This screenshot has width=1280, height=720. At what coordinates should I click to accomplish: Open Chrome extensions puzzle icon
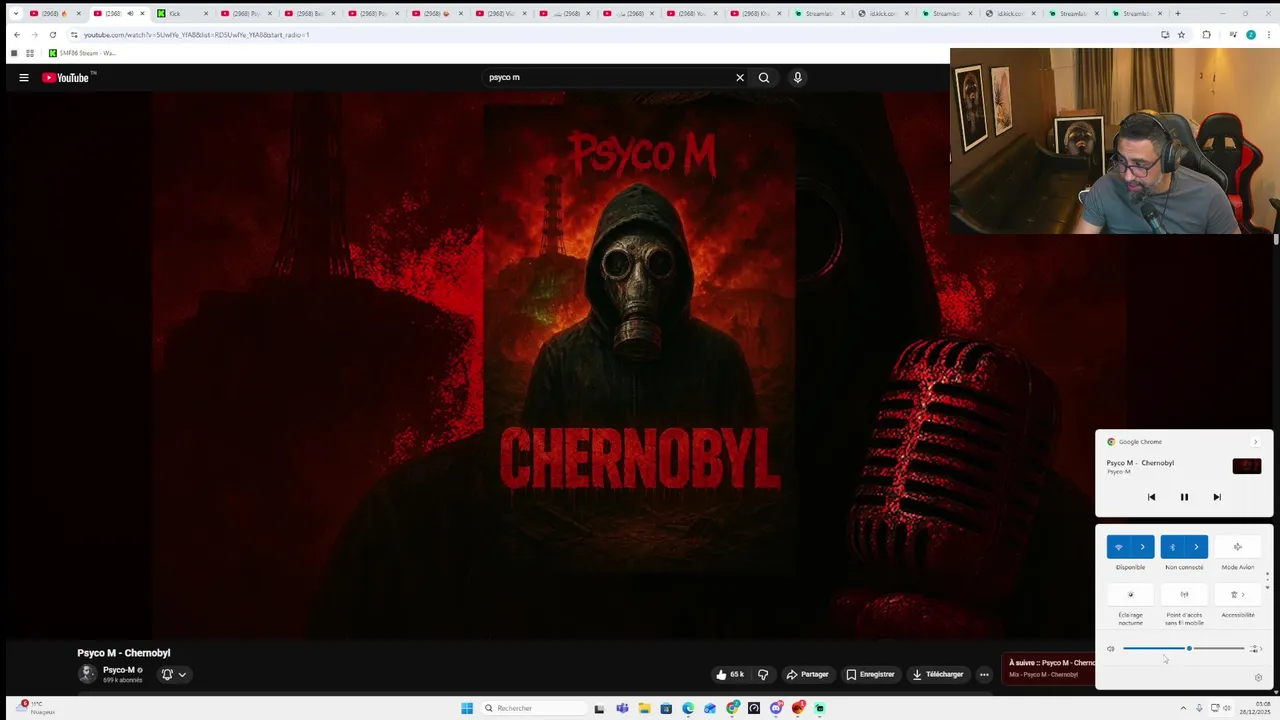[1206, 35]
